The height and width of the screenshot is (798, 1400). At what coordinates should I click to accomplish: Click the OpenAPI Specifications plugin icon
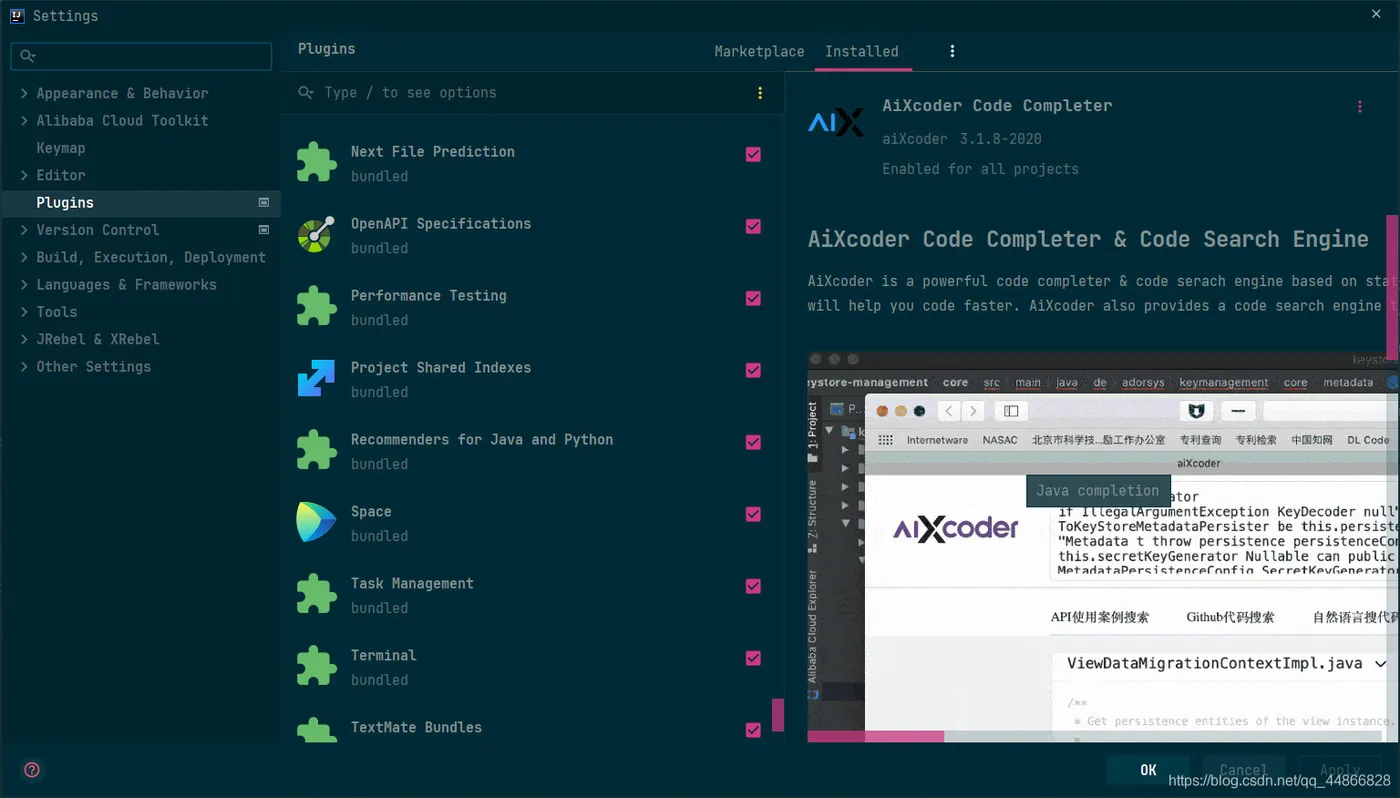click(316, 235)
